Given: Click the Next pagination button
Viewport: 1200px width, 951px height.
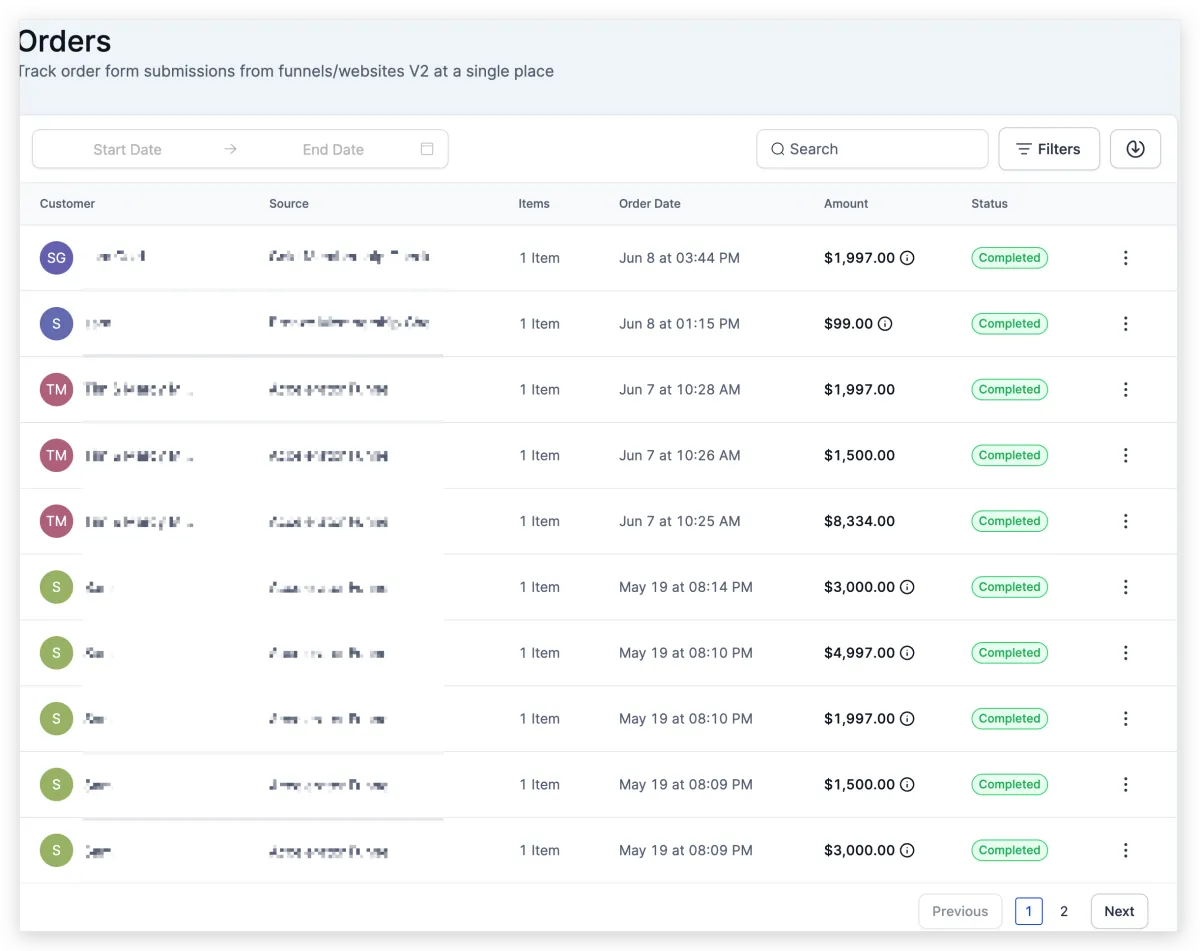Looking at the screenshot, I should click(1119, 911).
